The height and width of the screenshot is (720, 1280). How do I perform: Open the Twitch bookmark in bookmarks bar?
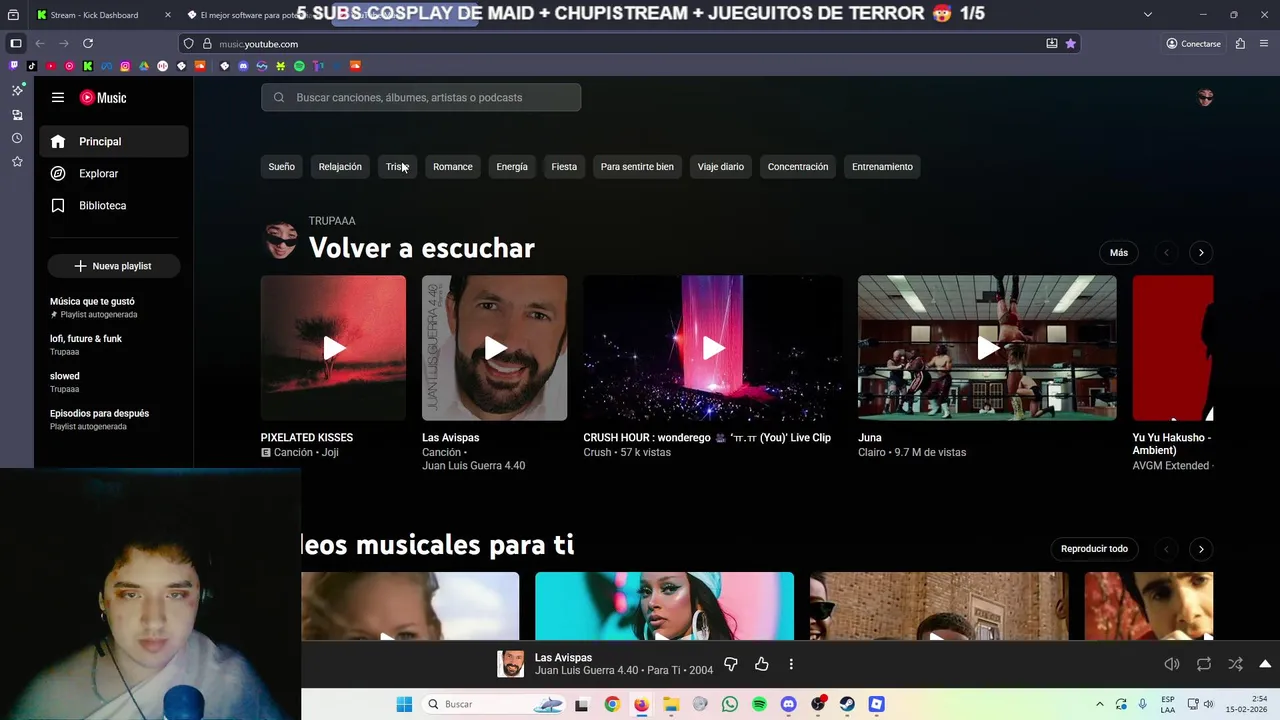point(13,66)
